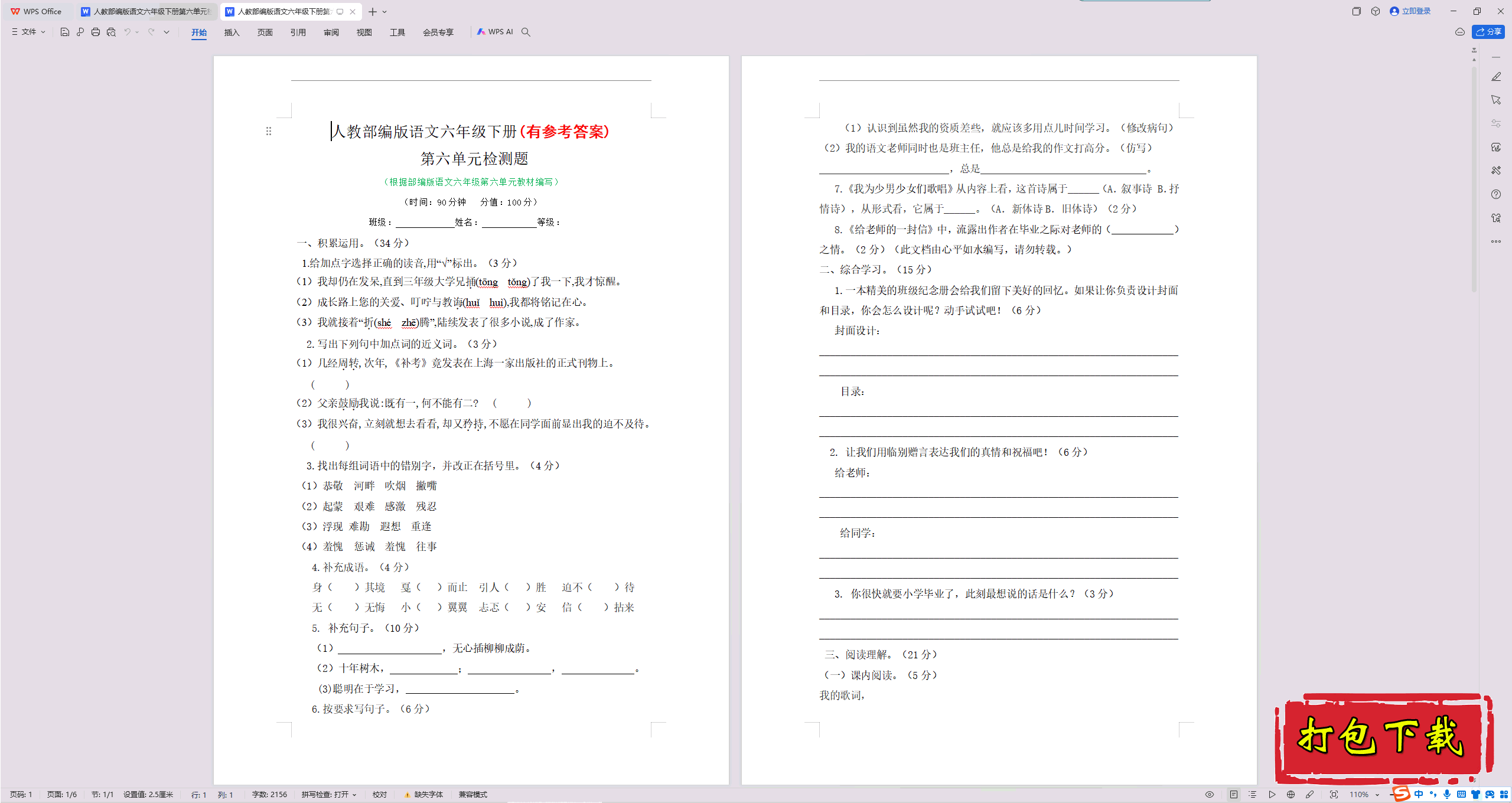Click the Sogou microphone voice input icon
1512x803 pixels.
[x=1447, y=795]
